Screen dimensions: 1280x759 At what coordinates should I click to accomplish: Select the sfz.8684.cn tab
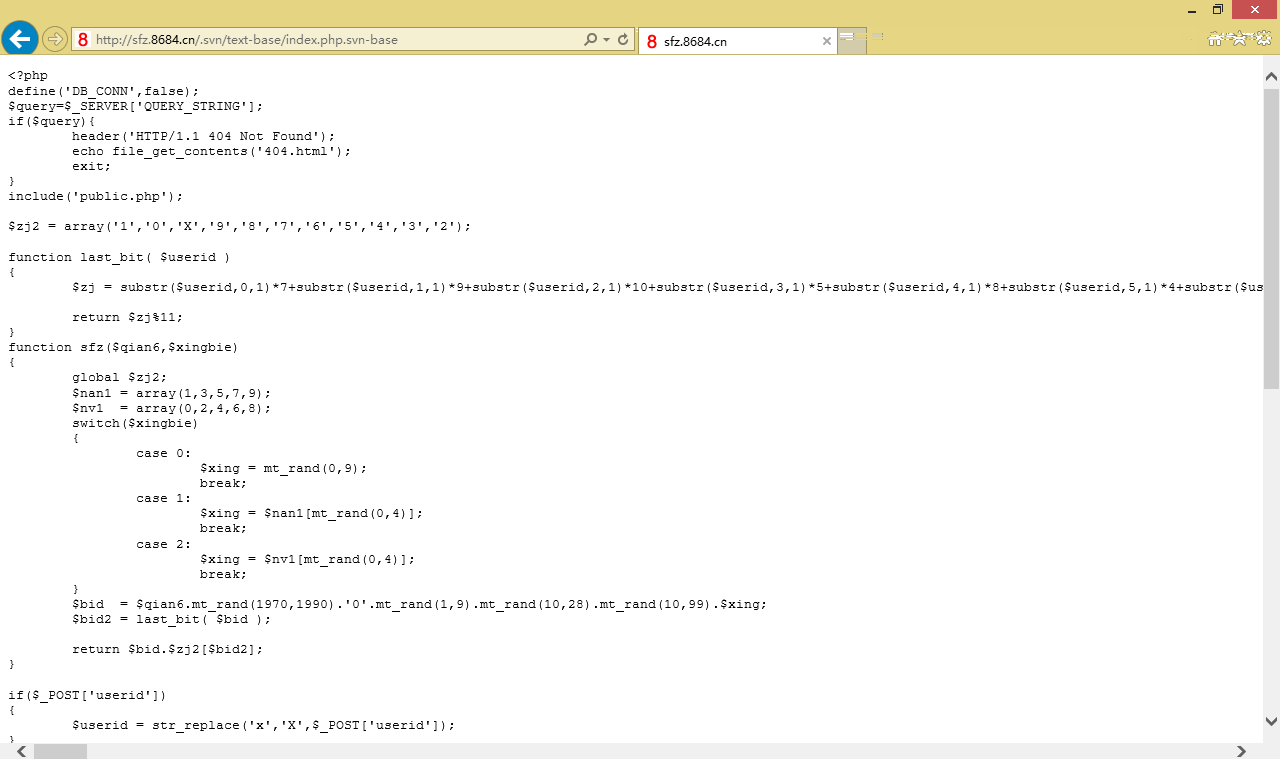click(737, 41)
